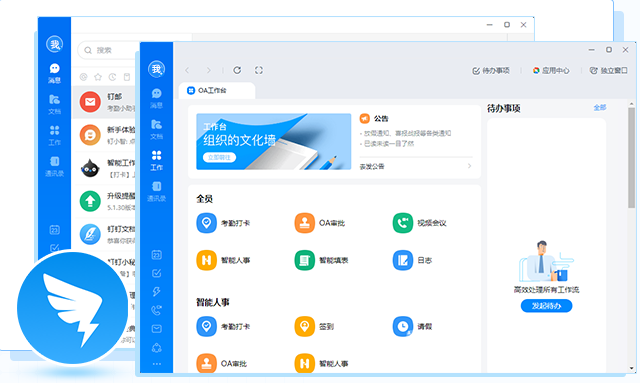This screenshot has height=383, width=640.
Task: Open the 日志 log app
Action: [x=412, y=260]
